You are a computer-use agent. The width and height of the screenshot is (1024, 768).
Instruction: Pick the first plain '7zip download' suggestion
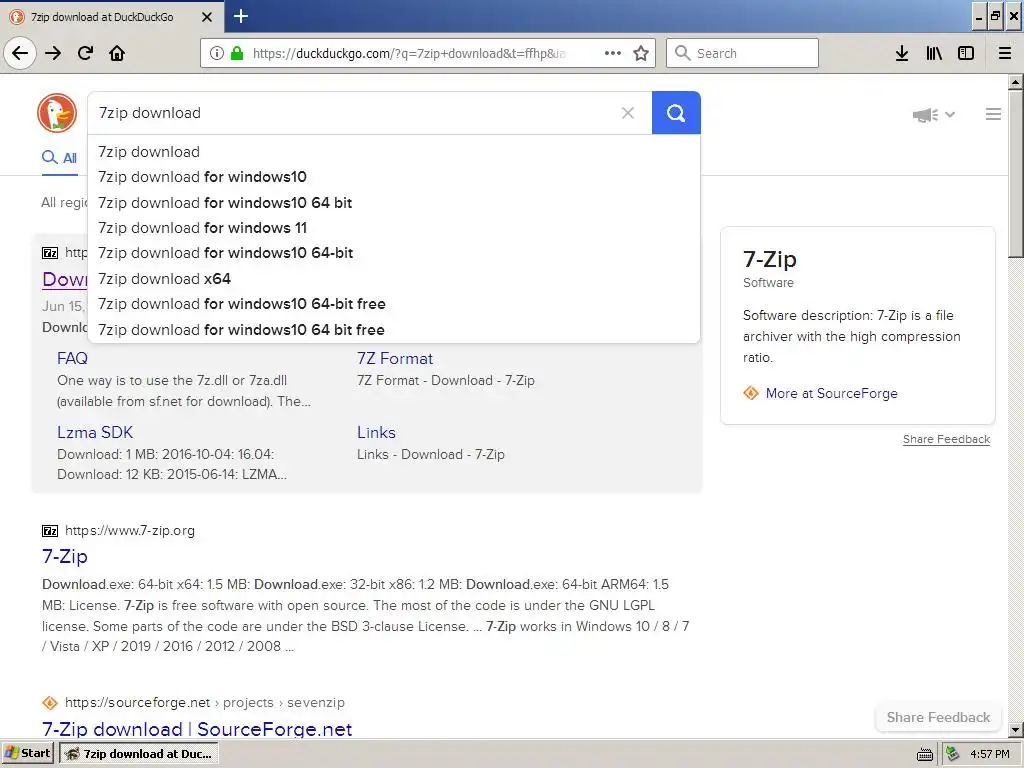tap(394, 152)
